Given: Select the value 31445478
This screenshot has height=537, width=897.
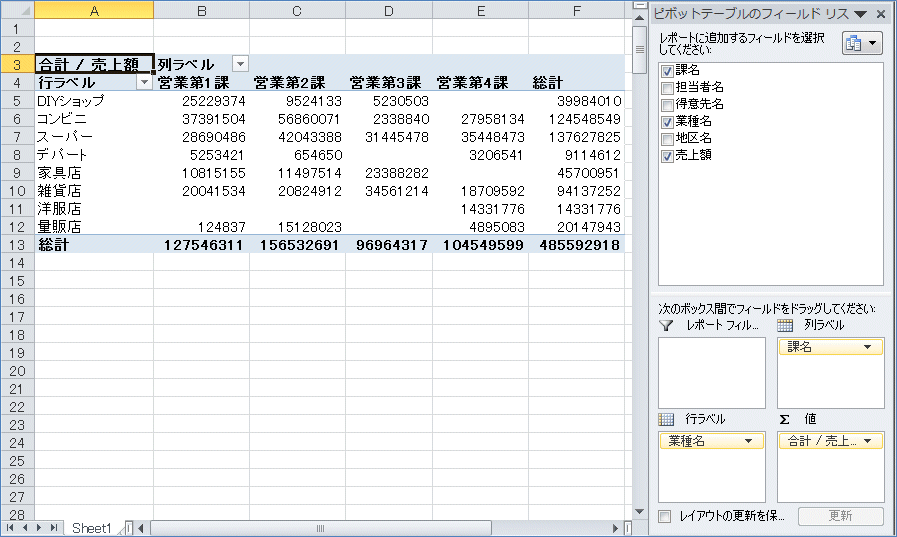Looking at the screenshot, I should (x=389, y=137).
